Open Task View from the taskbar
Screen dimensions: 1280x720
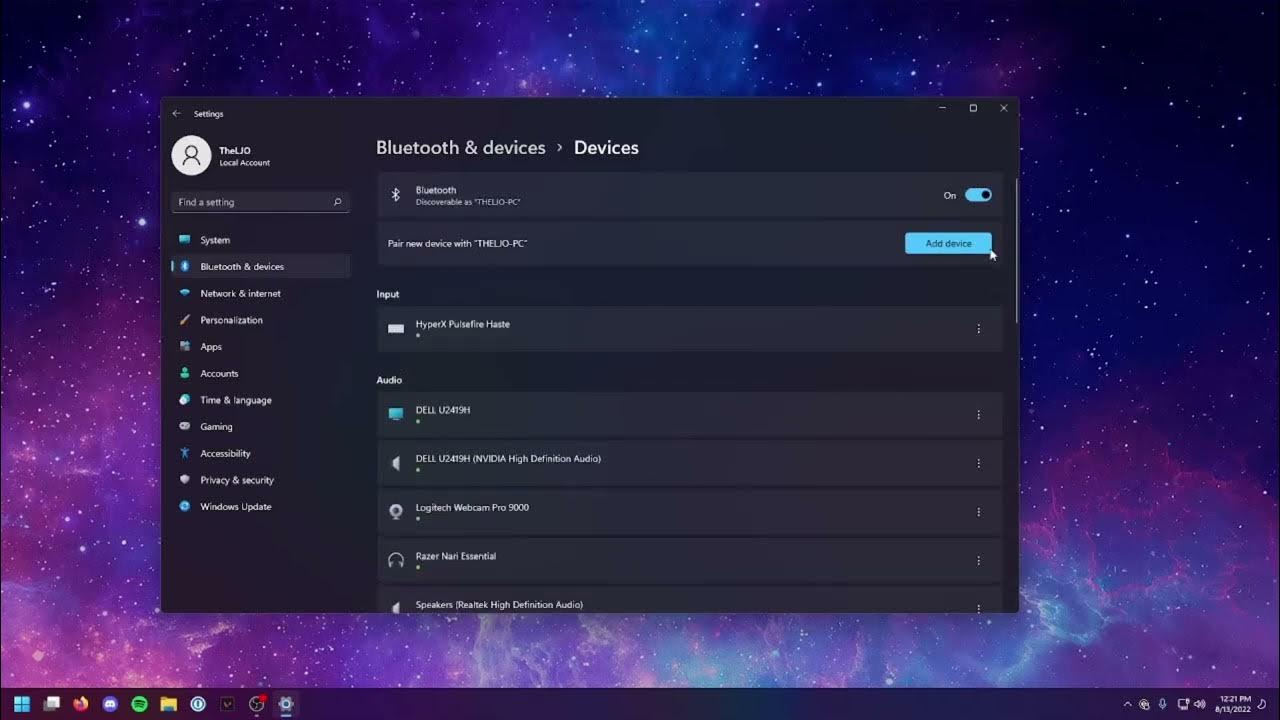coord(52,704)
